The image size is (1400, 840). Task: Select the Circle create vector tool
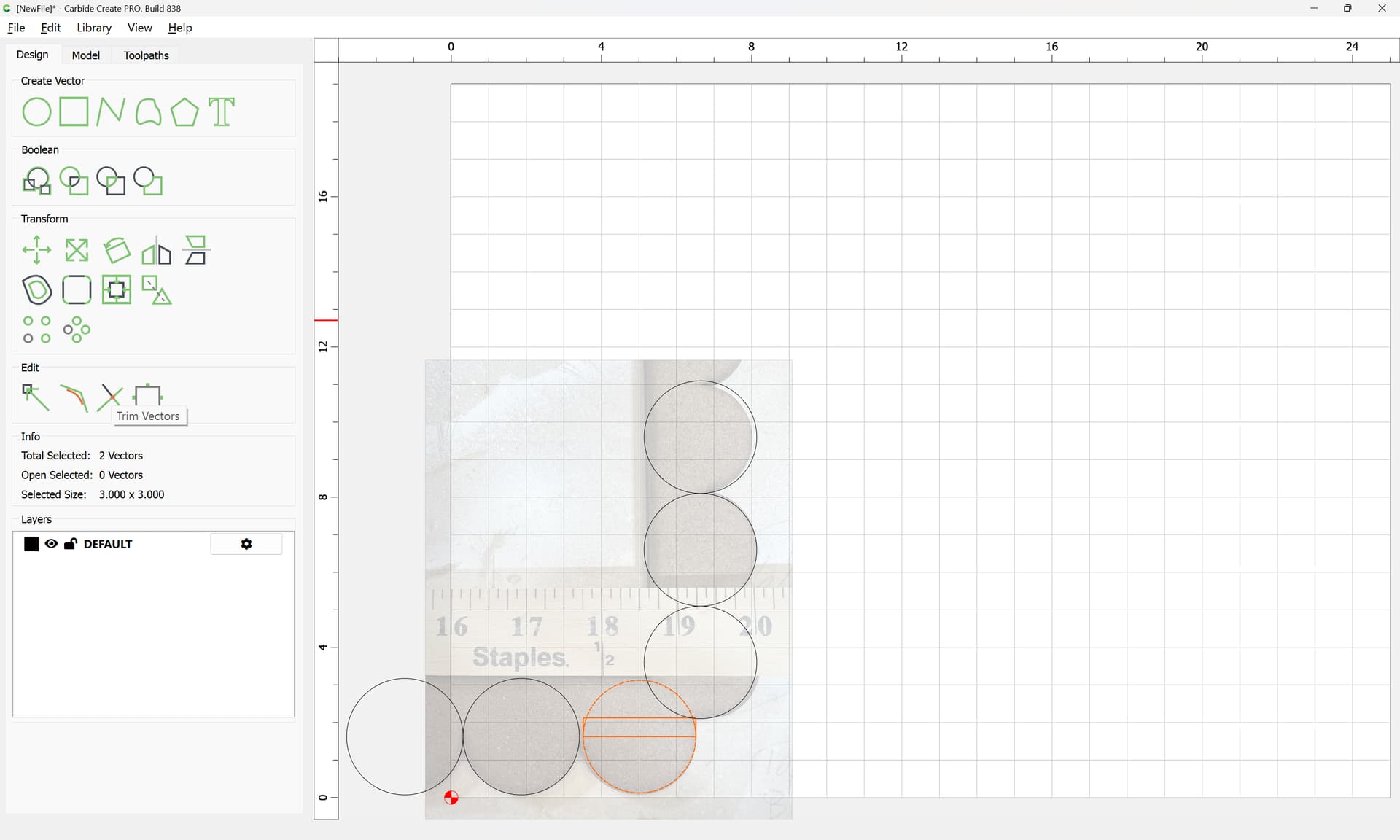click(36, 112)
